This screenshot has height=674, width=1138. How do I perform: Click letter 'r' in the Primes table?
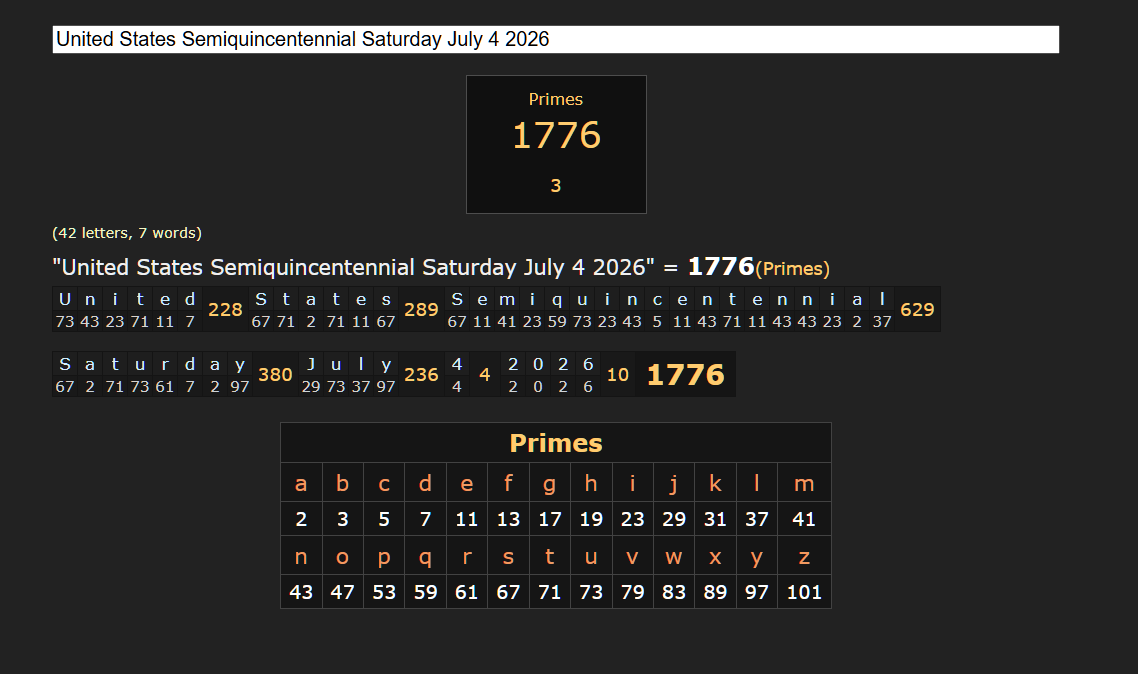pos(467,556)
